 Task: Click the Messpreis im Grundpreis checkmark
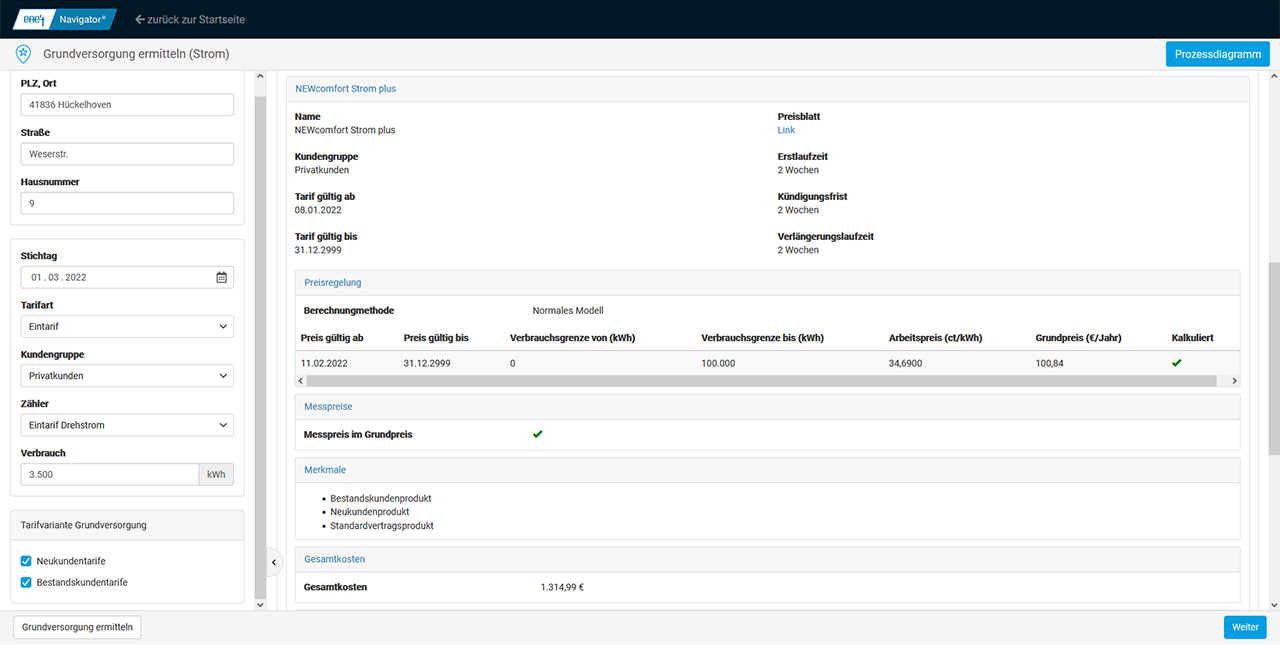click(537, 435)
